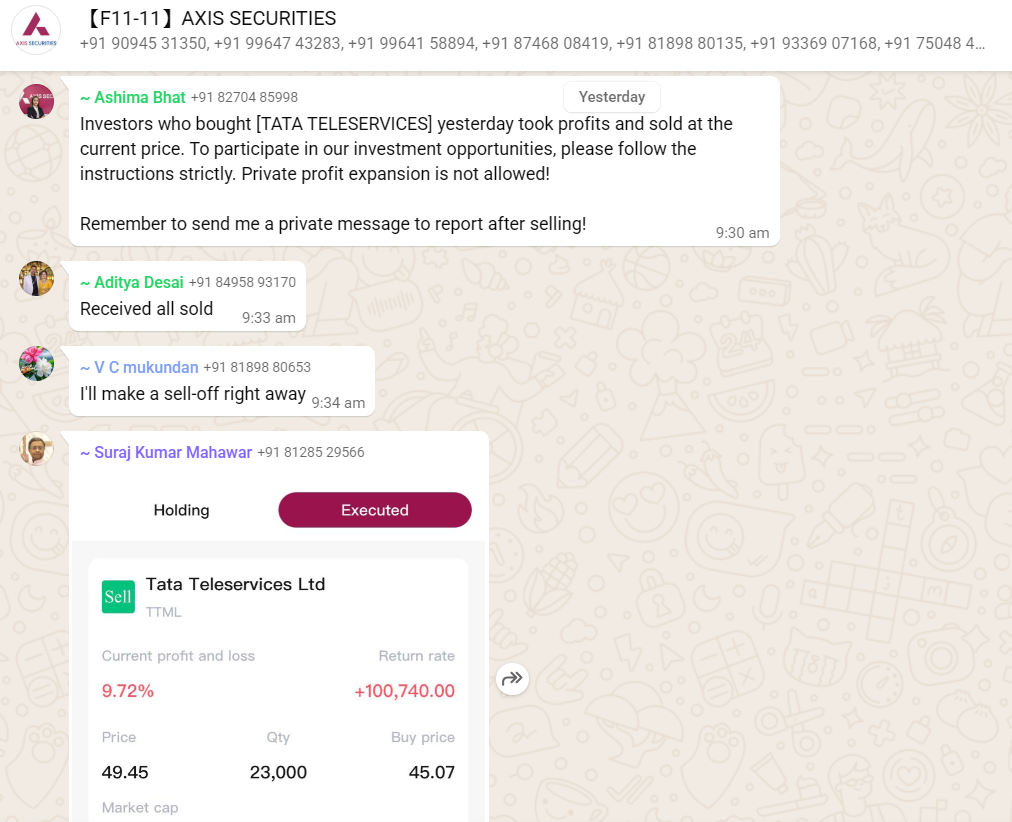Image resolution: width=1012 pixels, height=822 pixels.
Task: Click the "Received all sold" message
Action: 147,309
